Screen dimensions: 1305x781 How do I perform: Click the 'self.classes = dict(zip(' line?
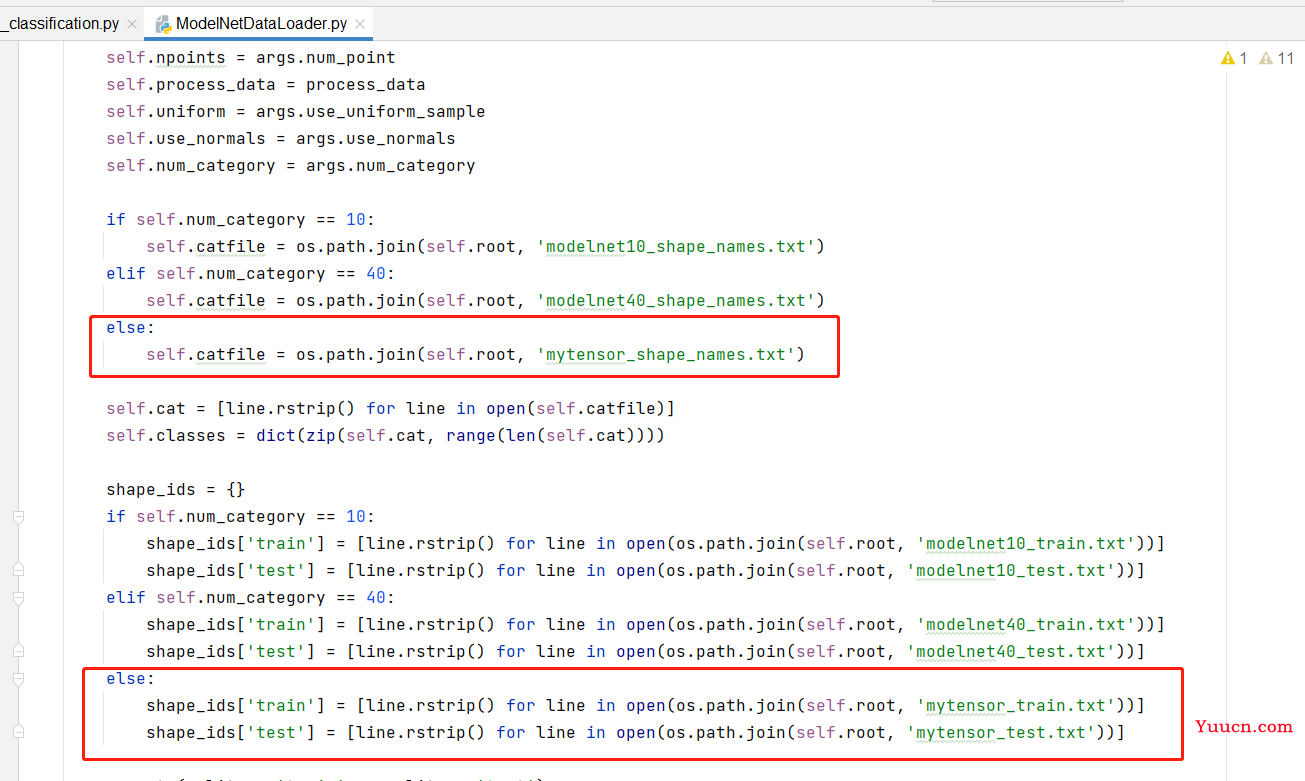385,436
